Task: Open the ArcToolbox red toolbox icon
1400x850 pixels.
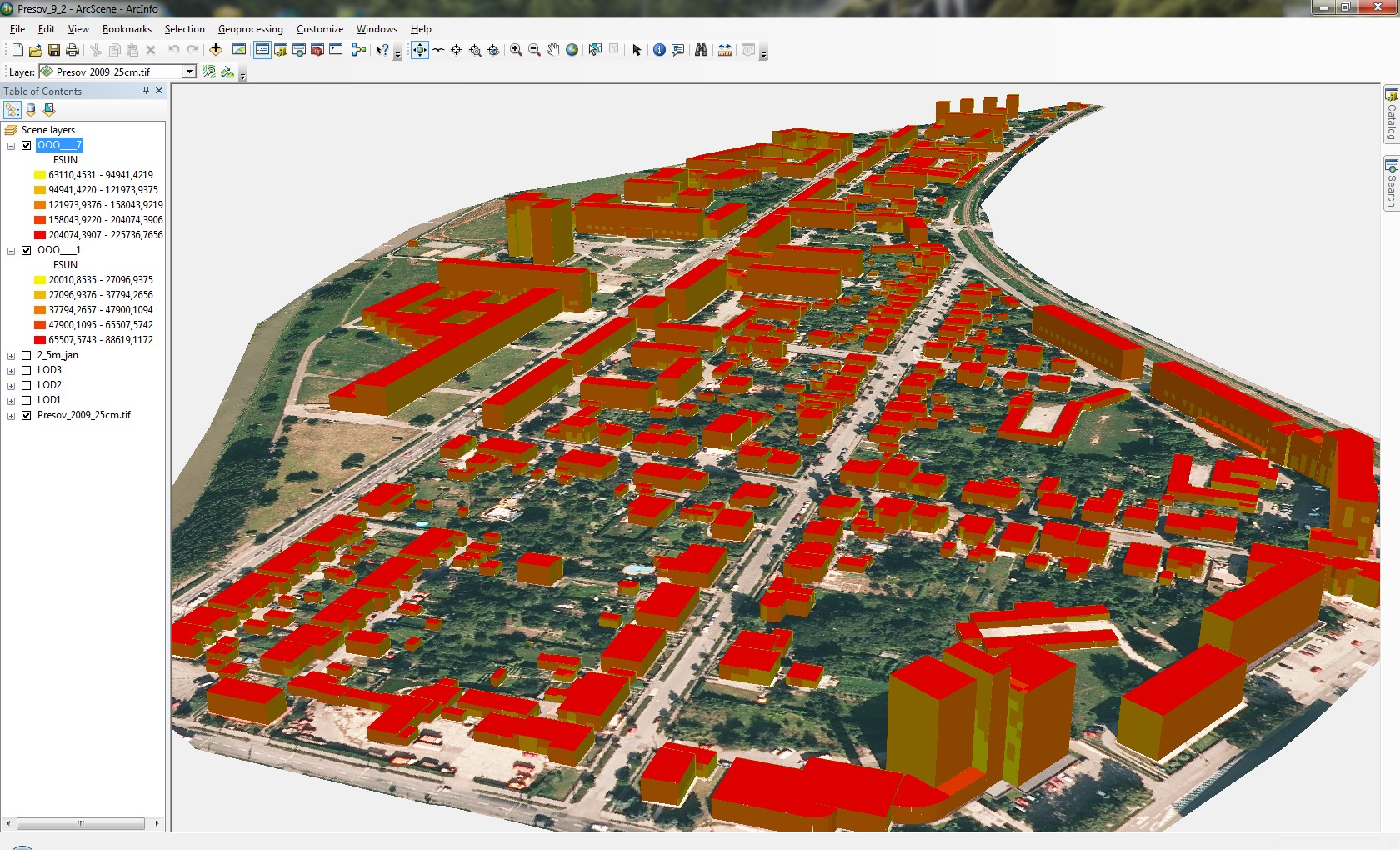Action: 317,50
